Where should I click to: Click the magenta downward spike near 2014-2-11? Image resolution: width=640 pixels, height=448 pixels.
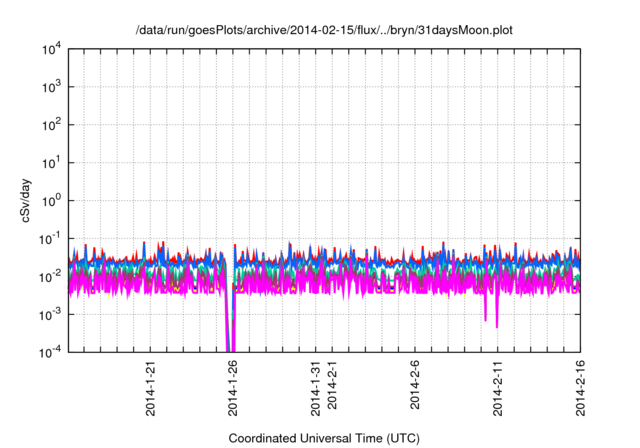(496, 318)
